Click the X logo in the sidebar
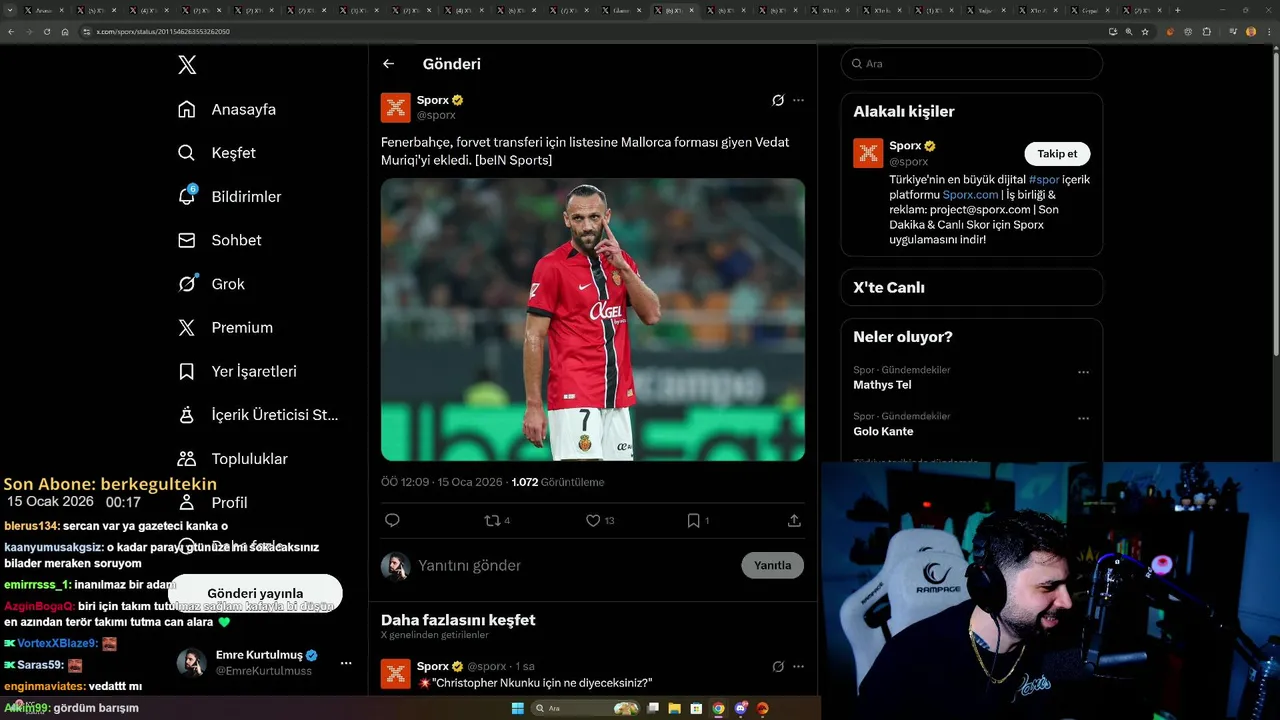The image size is (1280, 720). [x=187, y=65]
